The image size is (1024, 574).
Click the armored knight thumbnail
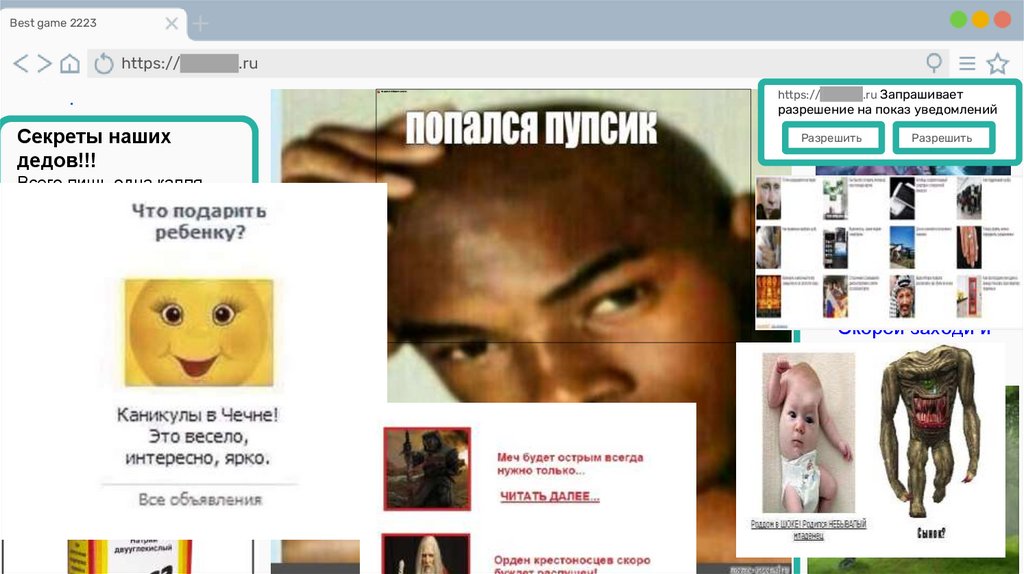427,468
